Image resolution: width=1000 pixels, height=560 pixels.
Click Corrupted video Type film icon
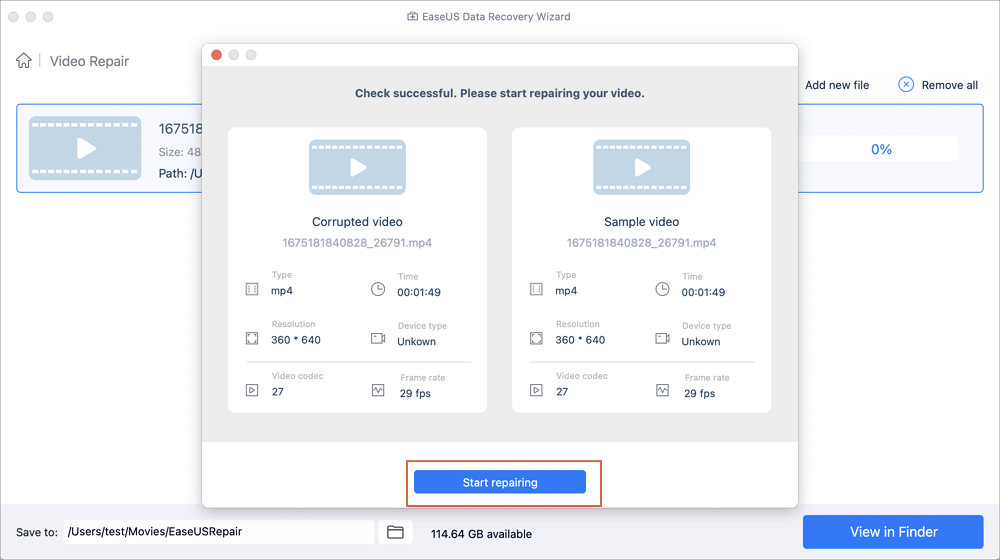[x=252, y=290]
